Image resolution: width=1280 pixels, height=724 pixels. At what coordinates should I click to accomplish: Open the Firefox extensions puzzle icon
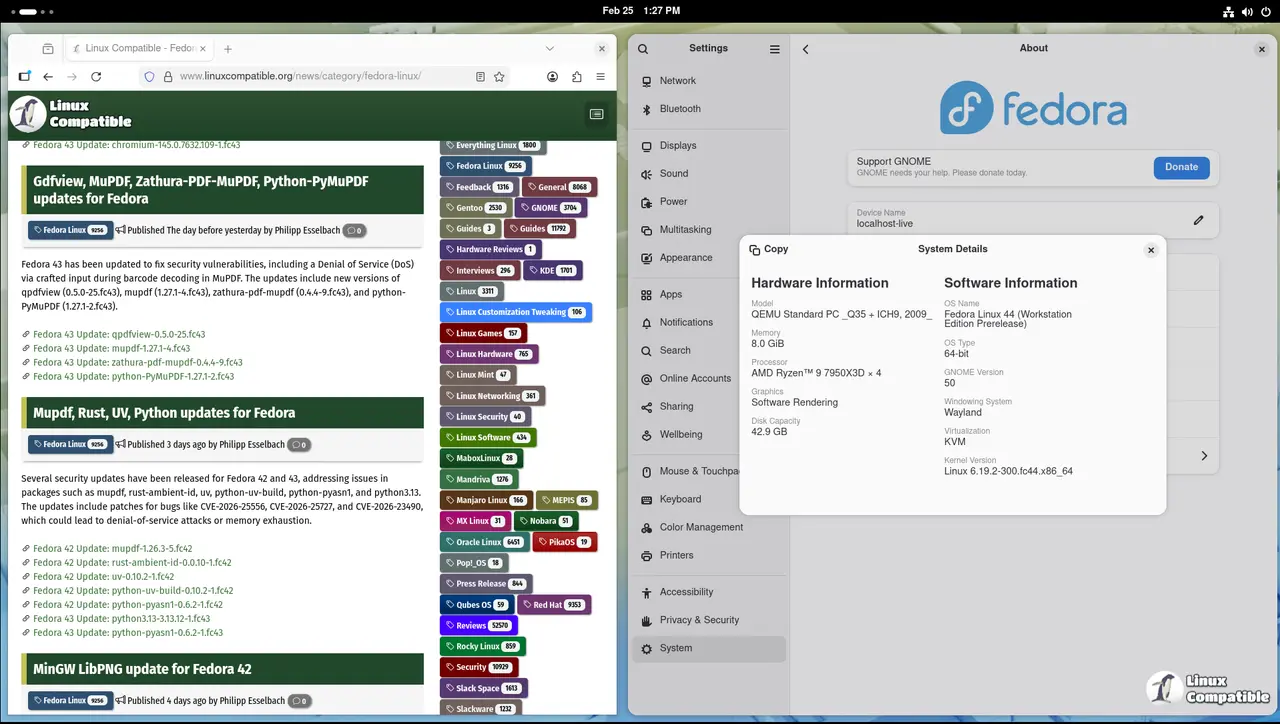point(577,77)
